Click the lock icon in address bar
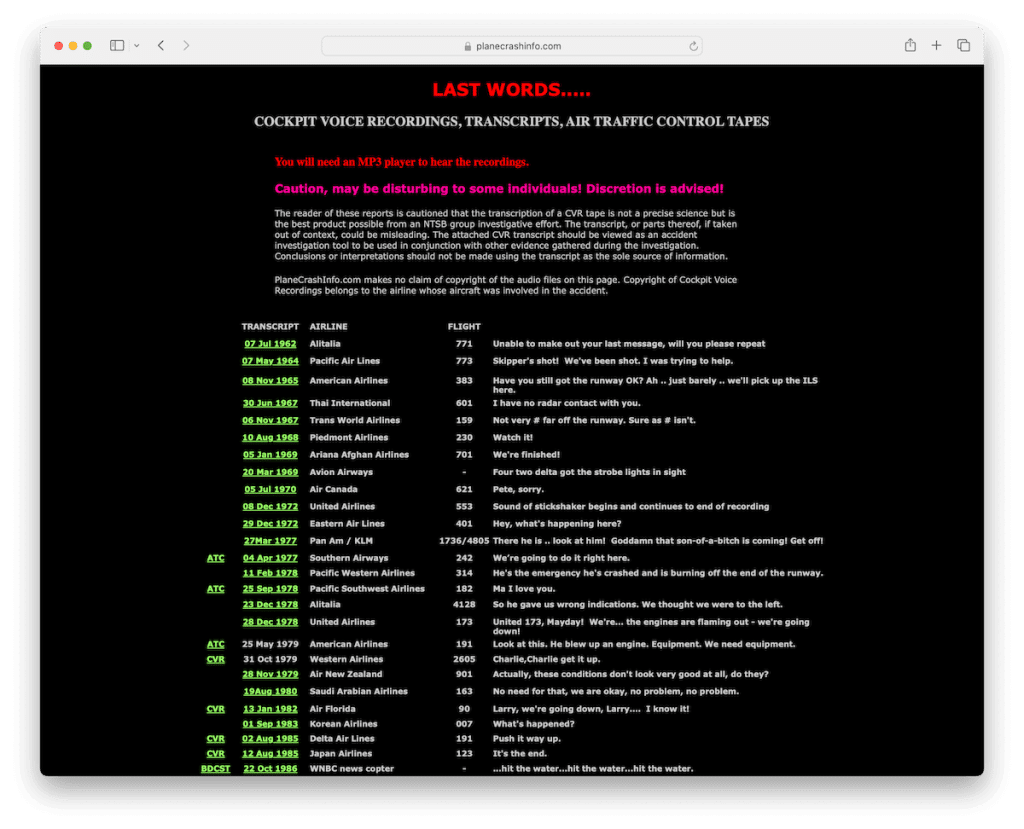 (x=468, y=46)
